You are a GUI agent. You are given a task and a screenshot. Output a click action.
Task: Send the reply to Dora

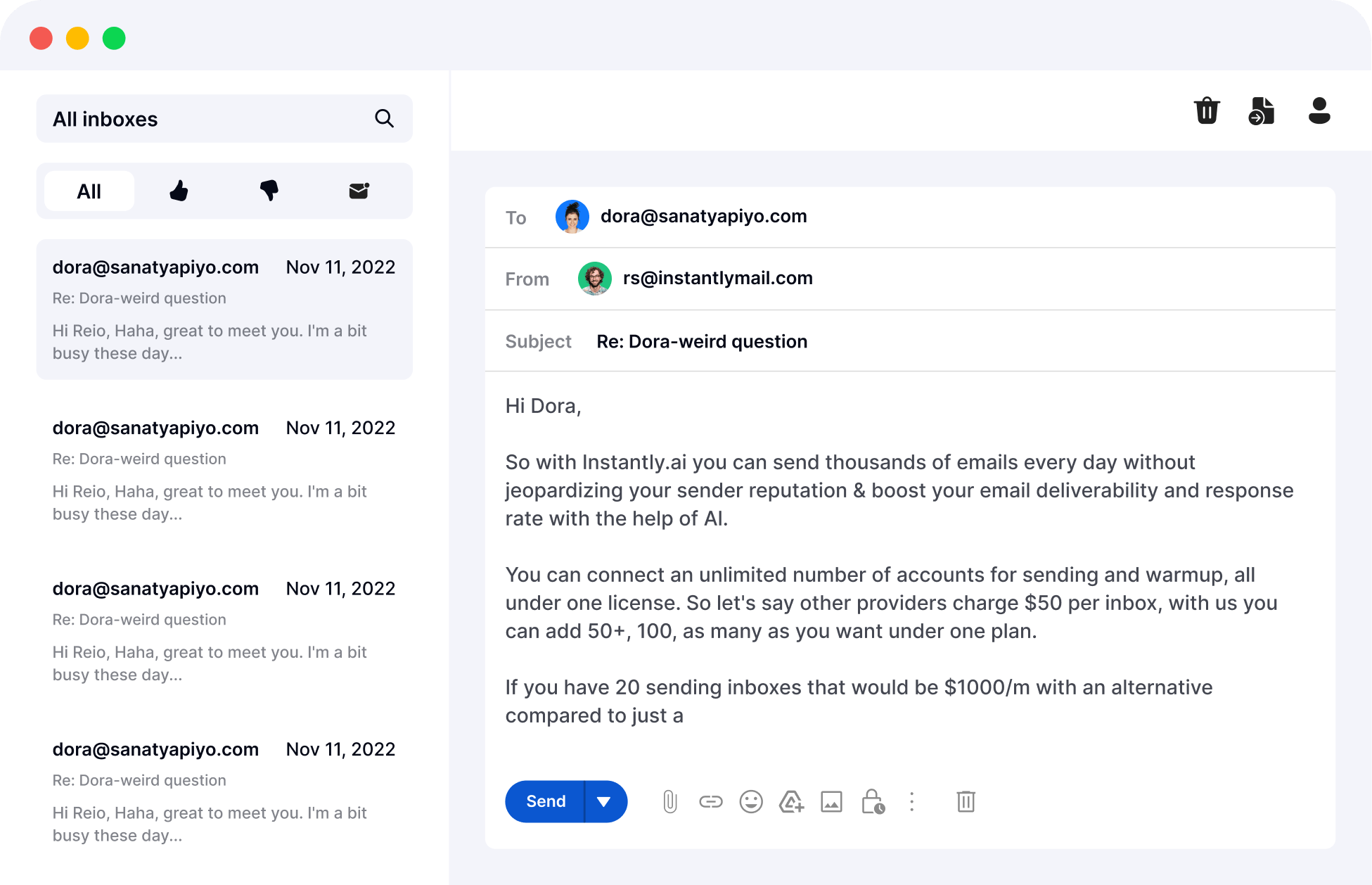click(x=545, y=801)
